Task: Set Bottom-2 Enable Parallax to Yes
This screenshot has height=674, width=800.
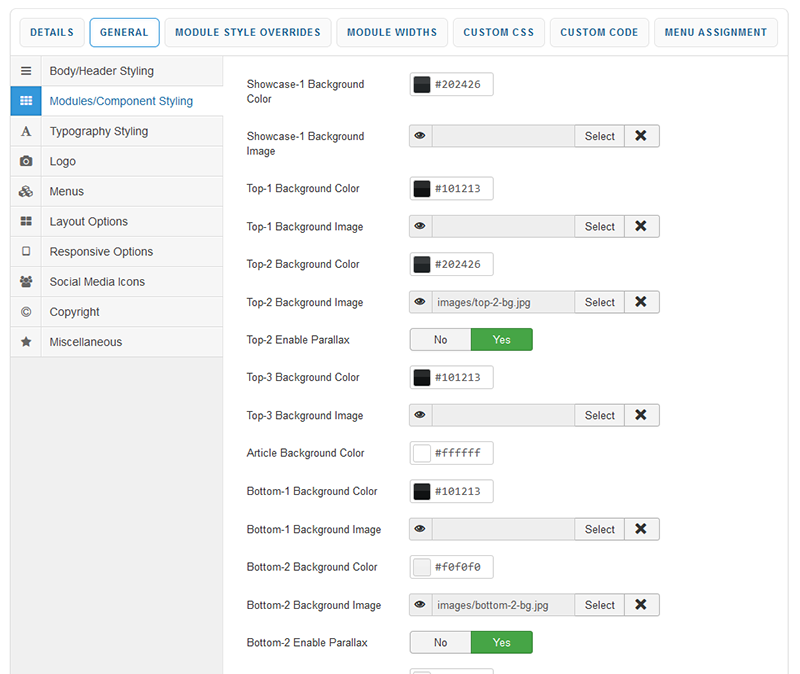Action: (501, 642)
